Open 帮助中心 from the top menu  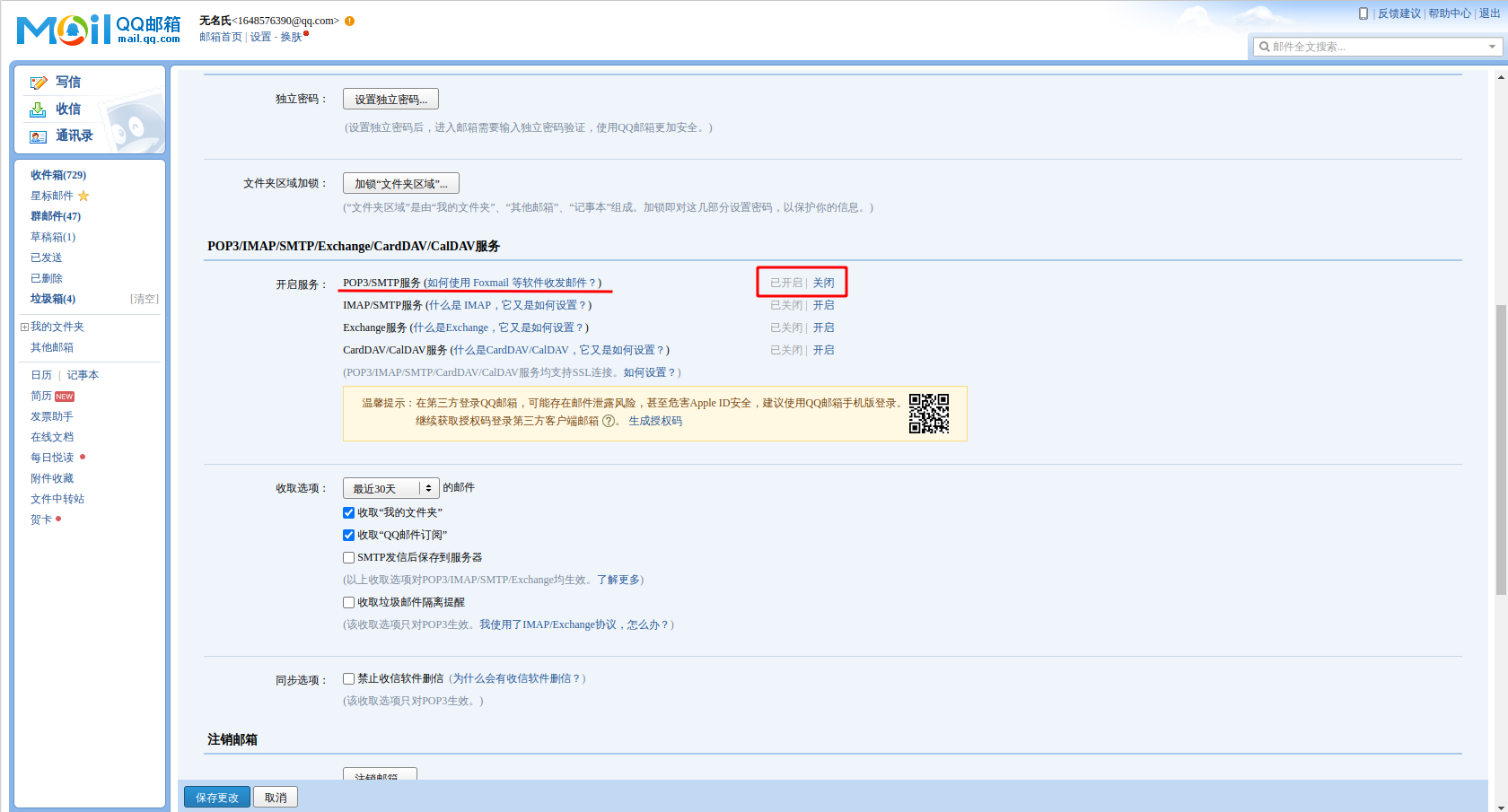pos(1450,13)
